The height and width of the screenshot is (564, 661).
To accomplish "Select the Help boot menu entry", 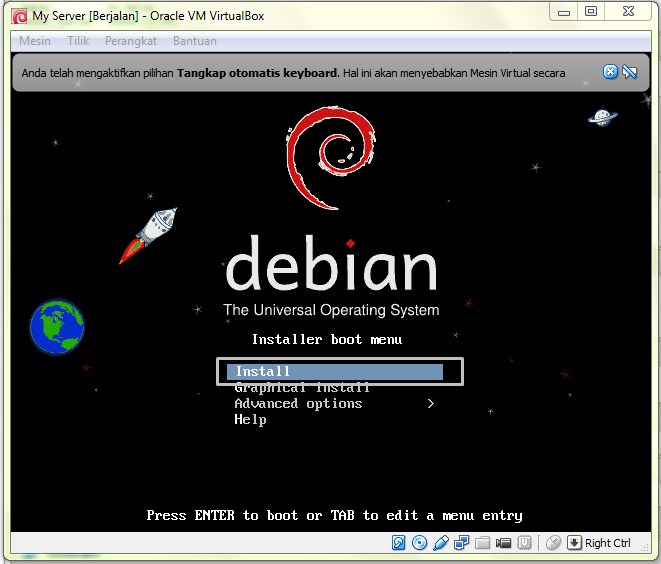I will pyautogui.click(x=250, y=419).
